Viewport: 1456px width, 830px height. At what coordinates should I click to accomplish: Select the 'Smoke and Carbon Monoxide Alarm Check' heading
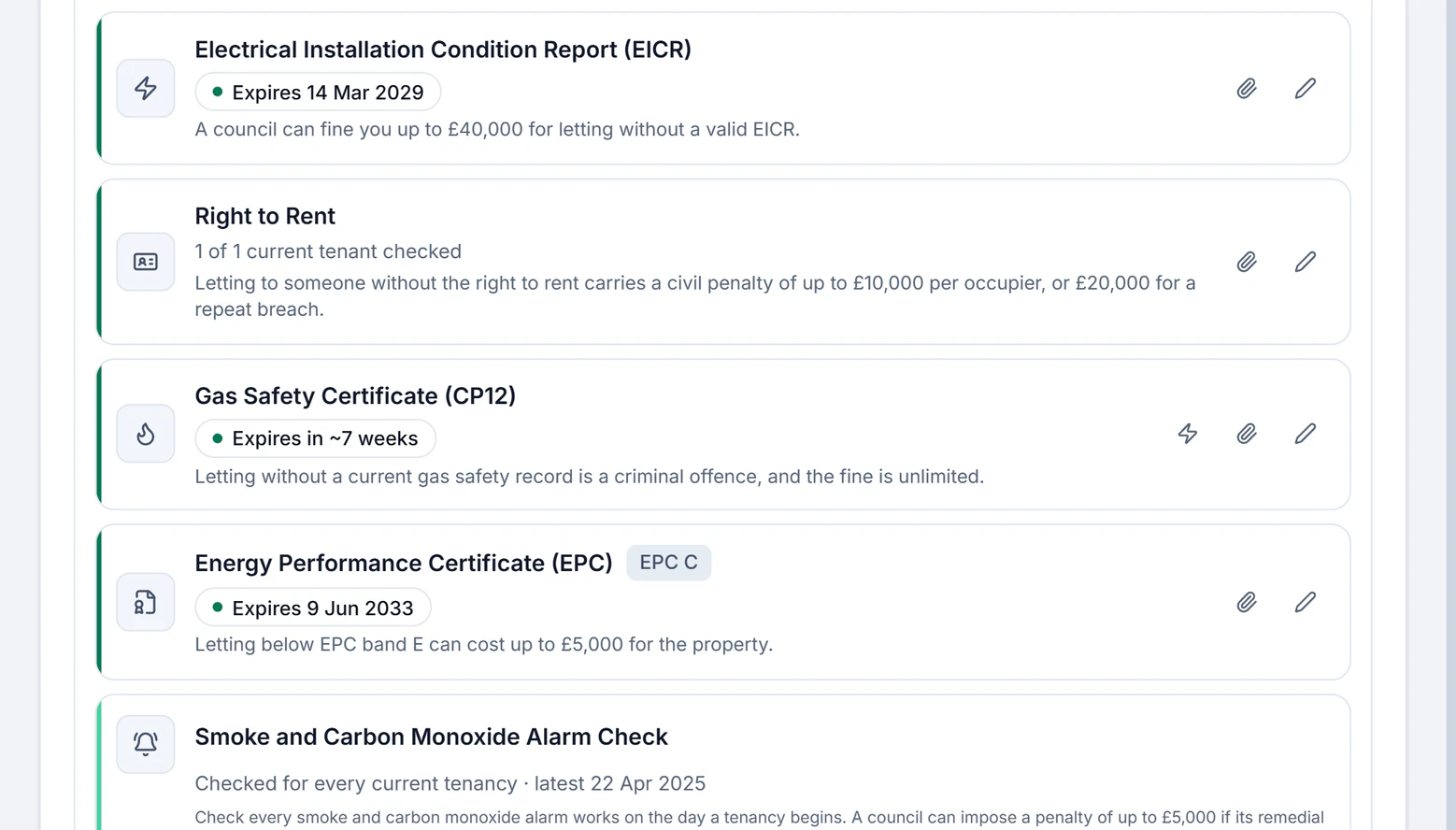[432, 737]
